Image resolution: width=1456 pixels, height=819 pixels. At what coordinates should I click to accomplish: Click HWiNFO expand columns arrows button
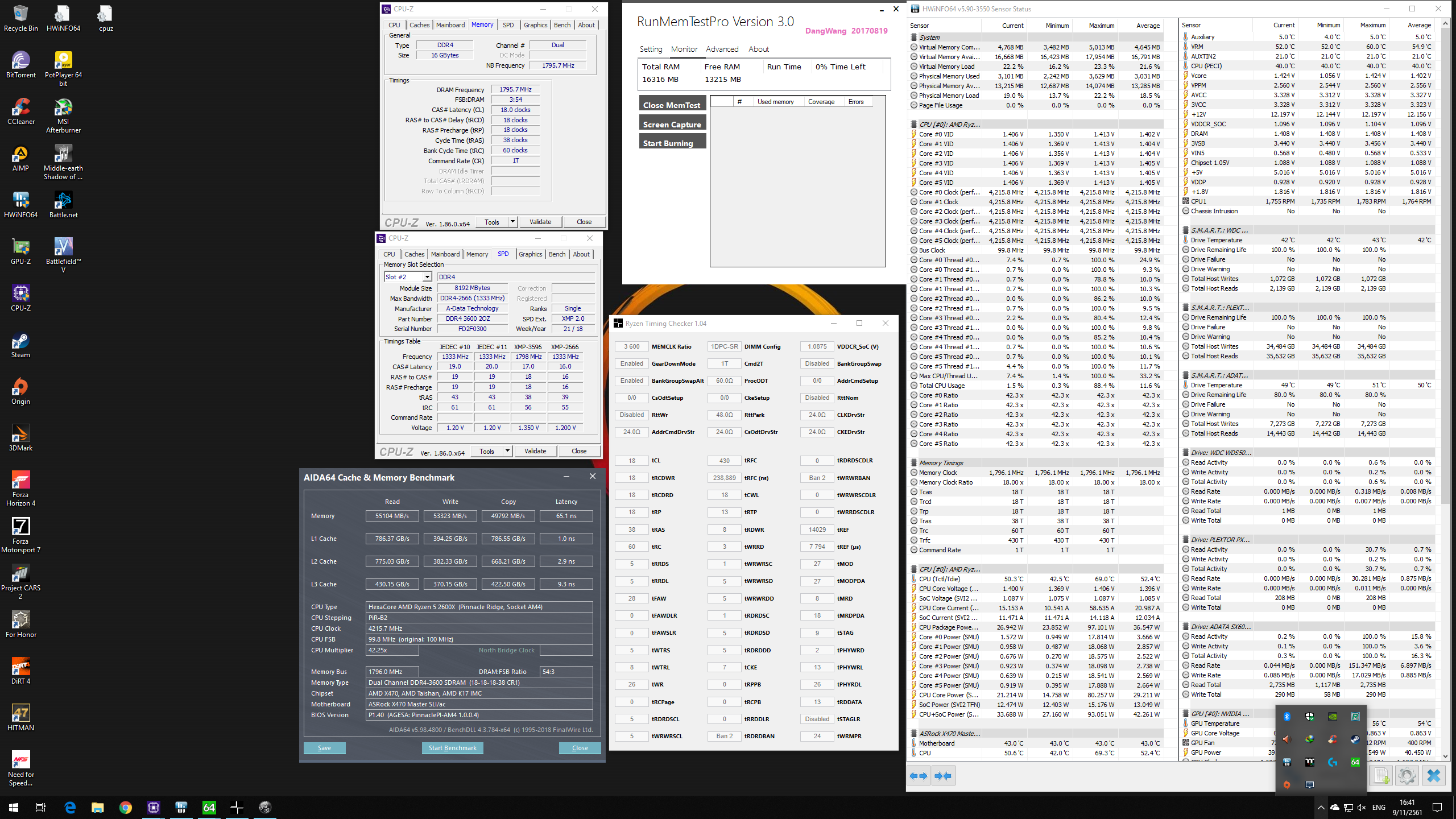pos(919,776)
